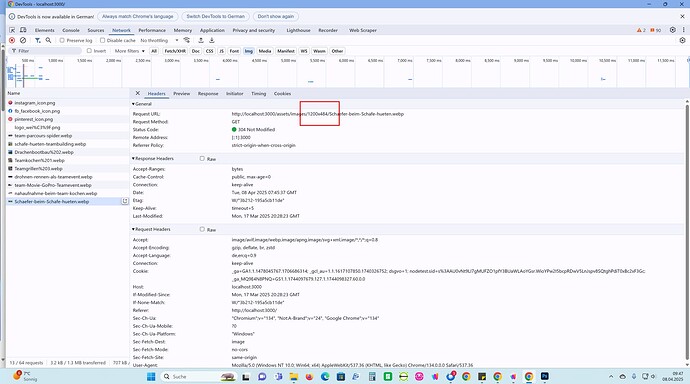Collapse the Request Headers section
This screenshot has width=690, height=384.
pyautogui.click(x=151, y=229)
